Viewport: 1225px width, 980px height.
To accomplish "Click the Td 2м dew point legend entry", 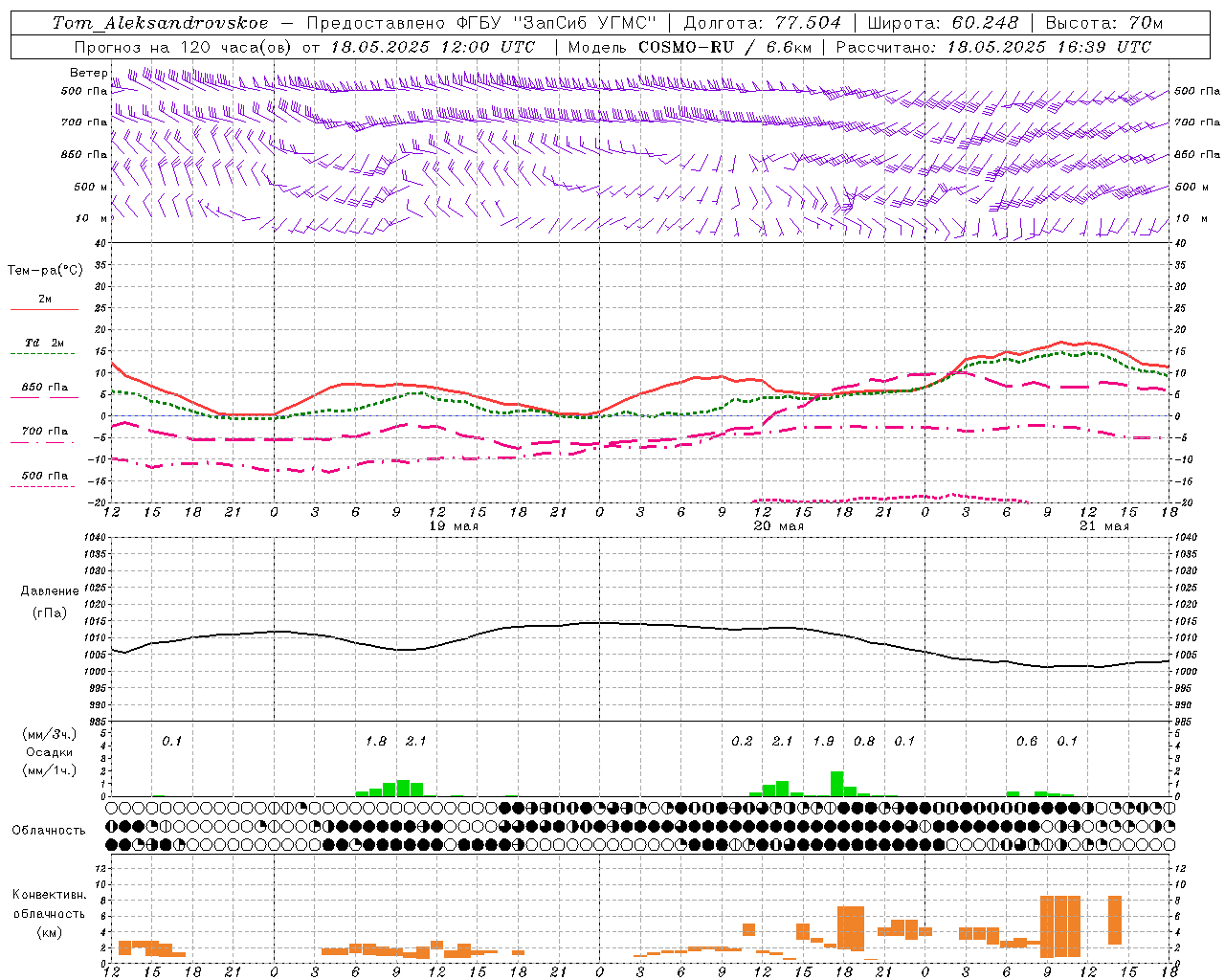I will (x=44, y=343).
